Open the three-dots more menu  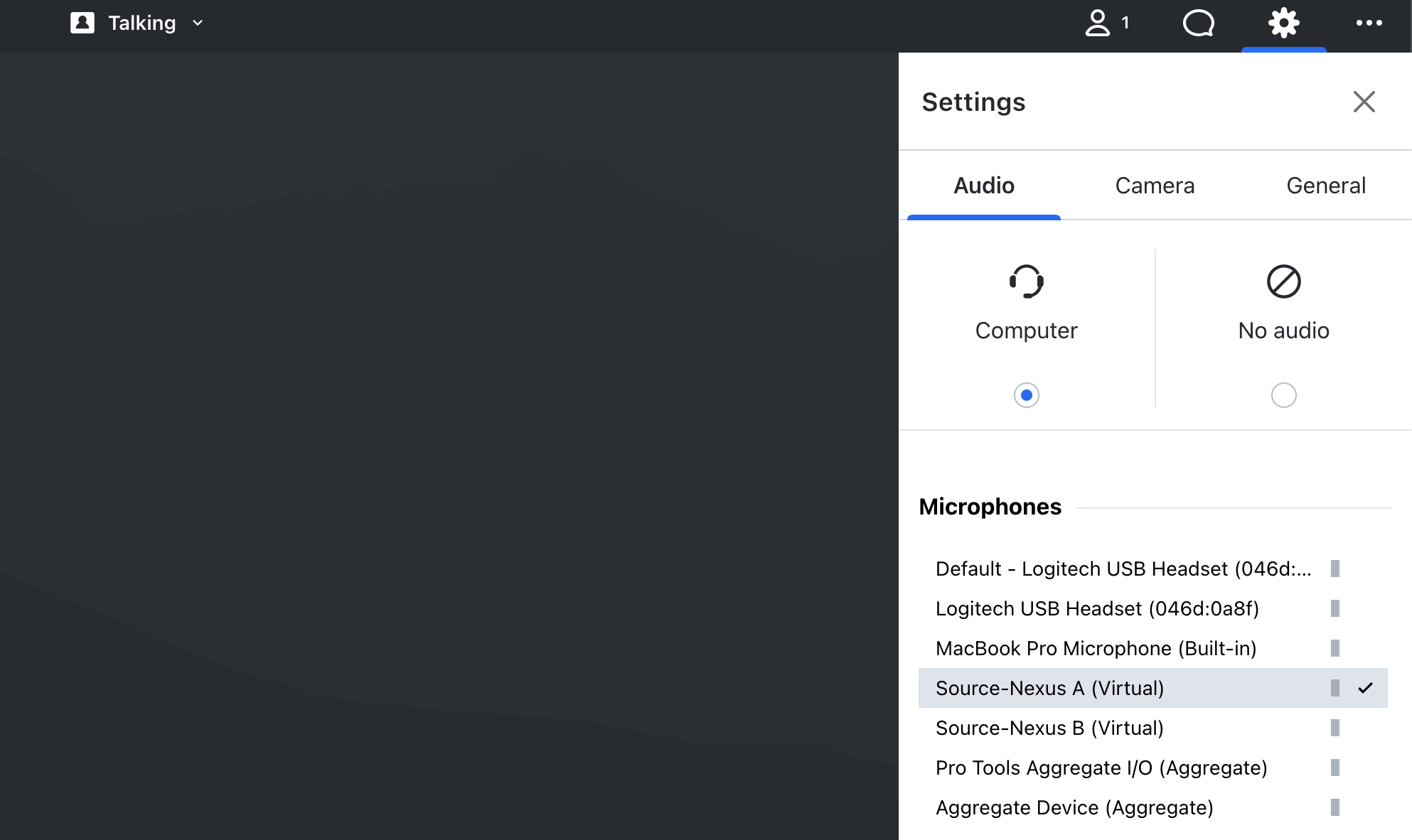[1369, 23]
